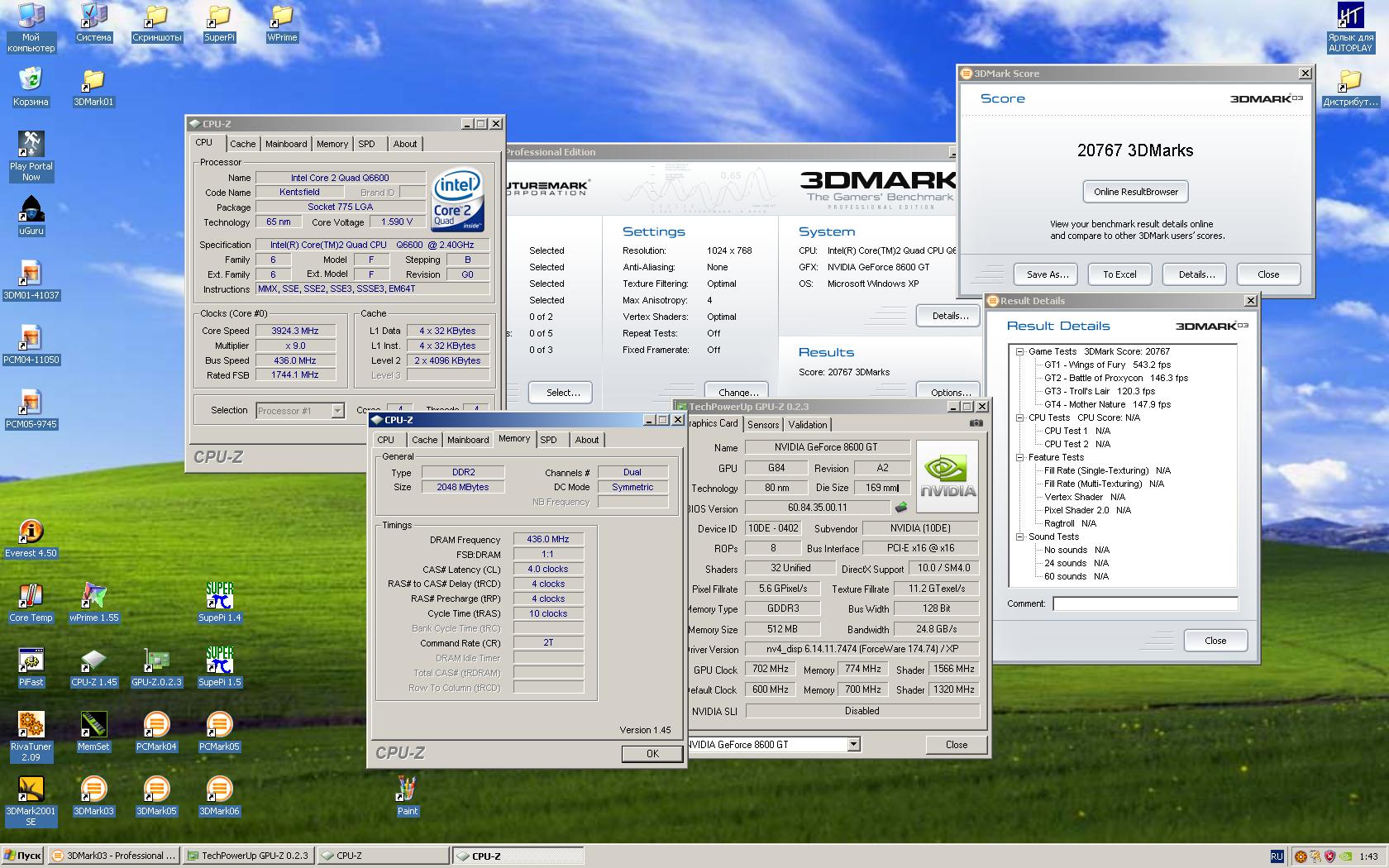This screenshot has height=868, width=1389.
Task: Switch to TechPowerUp GPU-Z taskbar item
Action: 248,856
